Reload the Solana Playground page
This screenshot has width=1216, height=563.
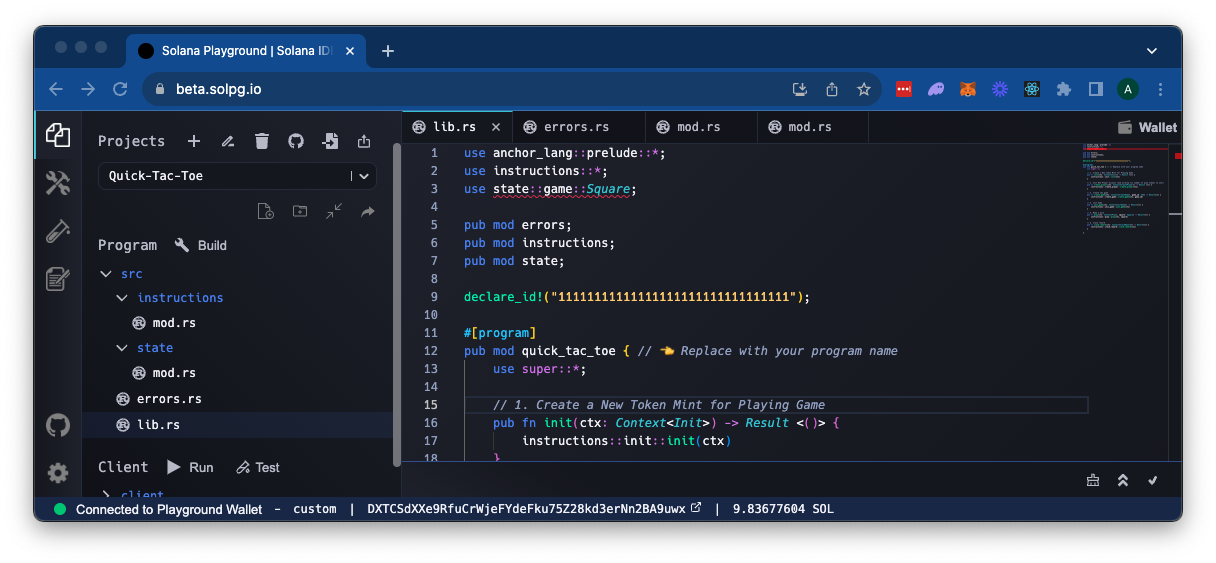click(120, 89)
